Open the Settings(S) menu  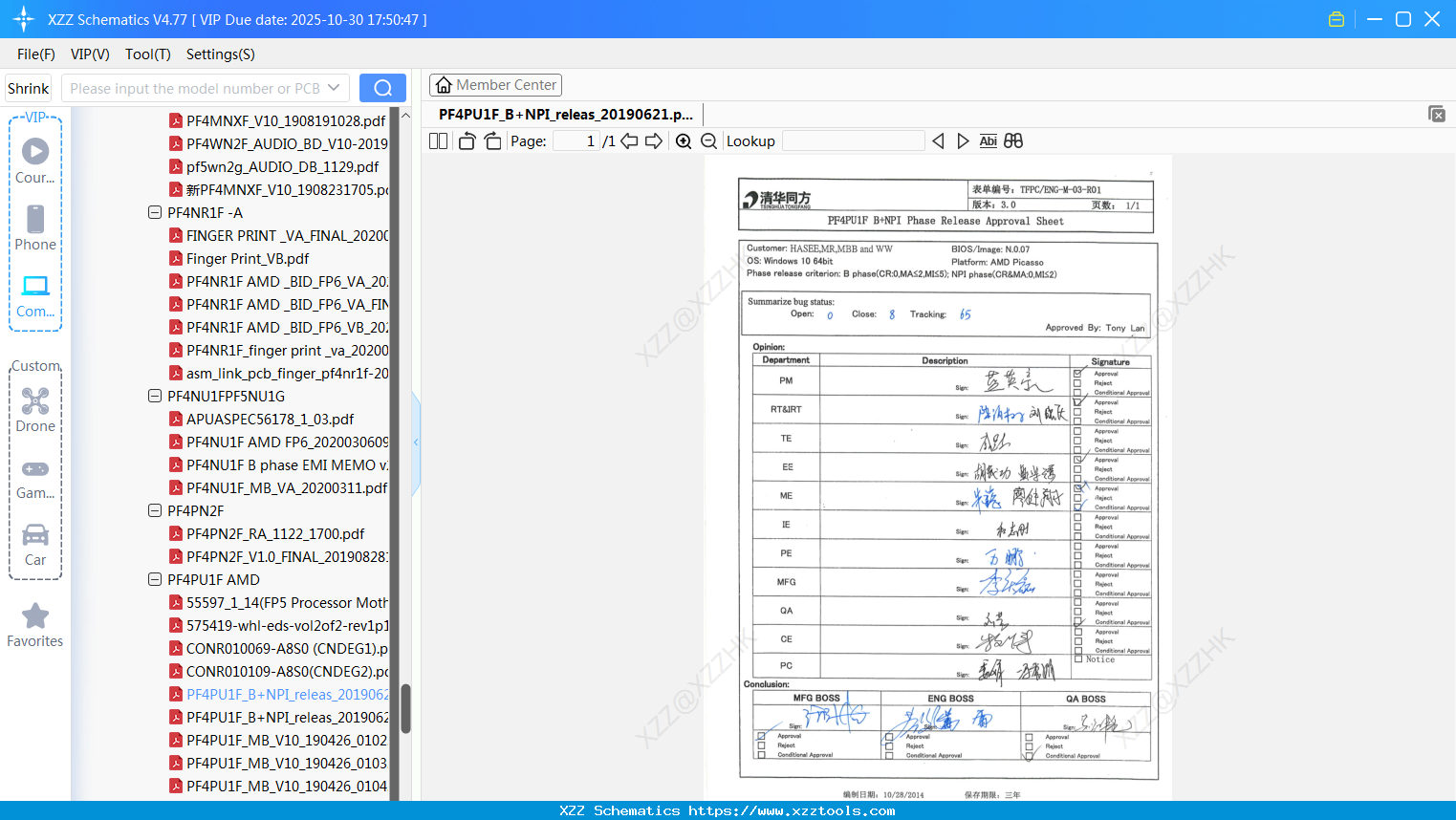(x=221, y=54)
